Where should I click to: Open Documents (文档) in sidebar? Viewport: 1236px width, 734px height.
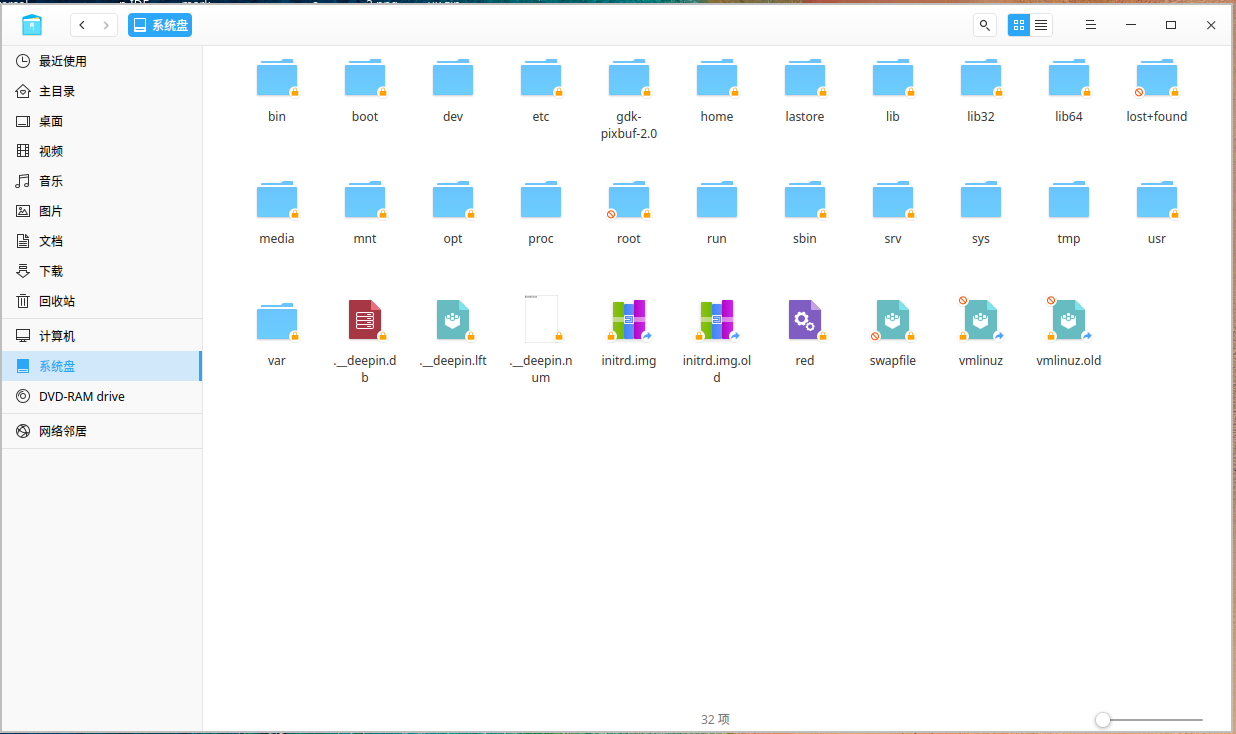tap(102, 241)
